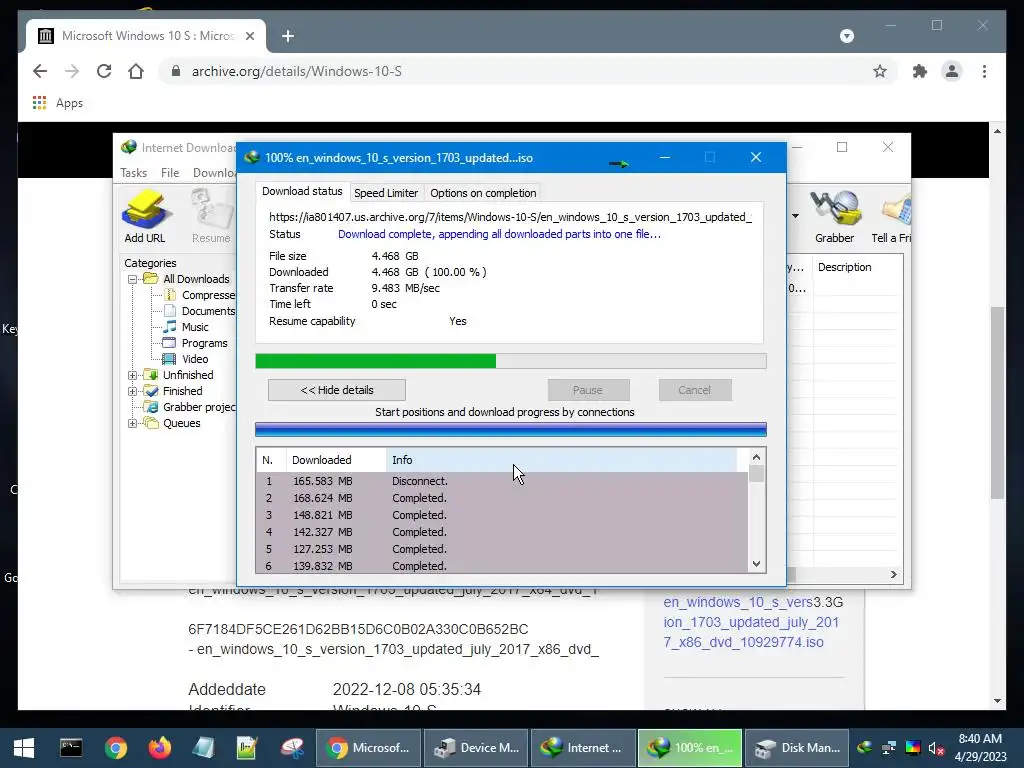Reload the archive.org page
The height and width of the screenshot is (768, 1024).
tap(104, 71)
